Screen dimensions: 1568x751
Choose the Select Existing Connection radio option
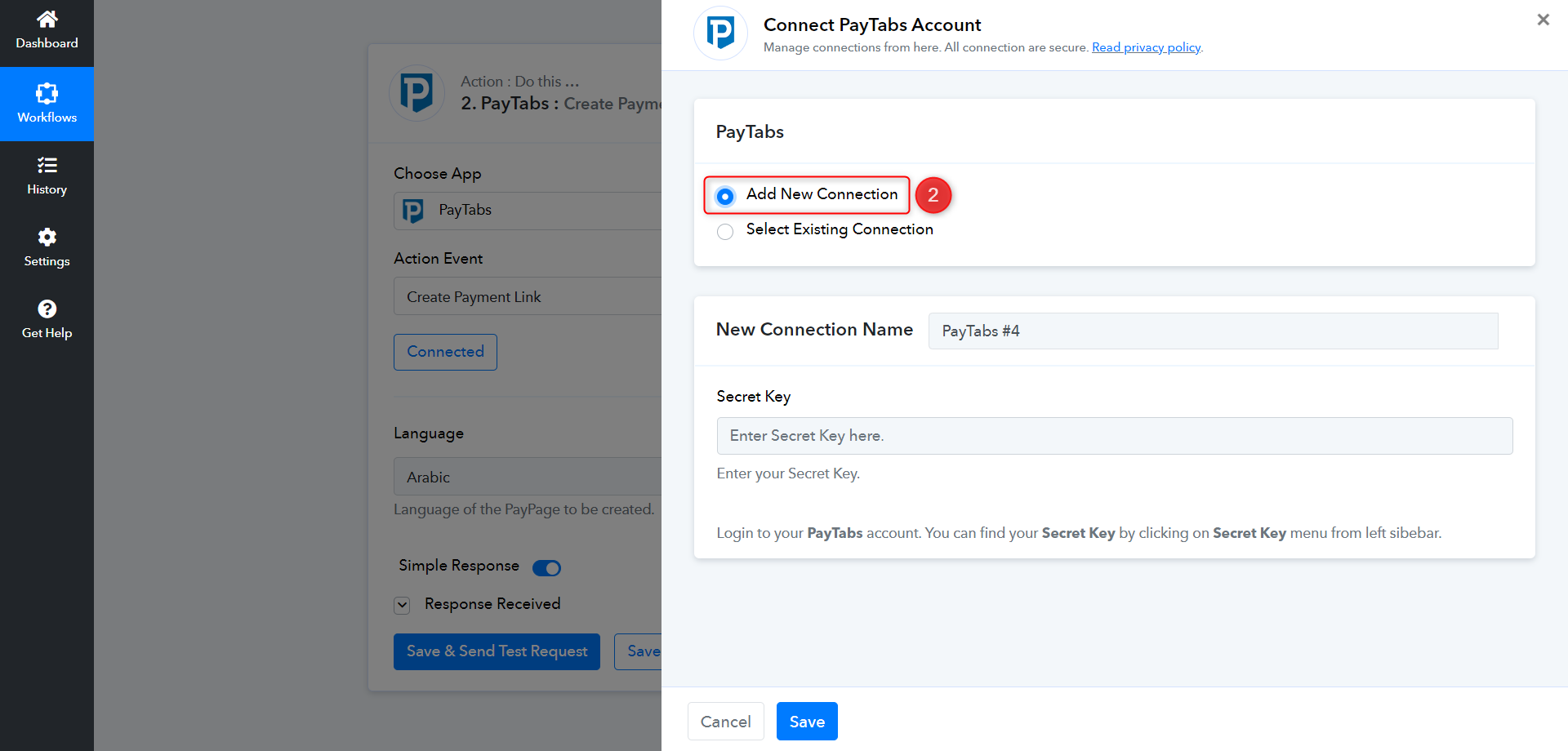(725, 232)
